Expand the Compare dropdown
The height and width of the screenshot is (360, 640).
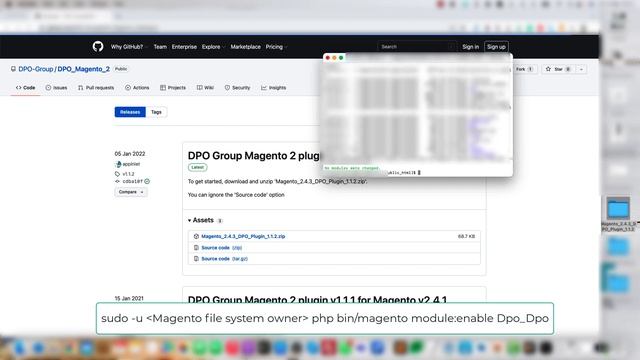click(131, 192)
